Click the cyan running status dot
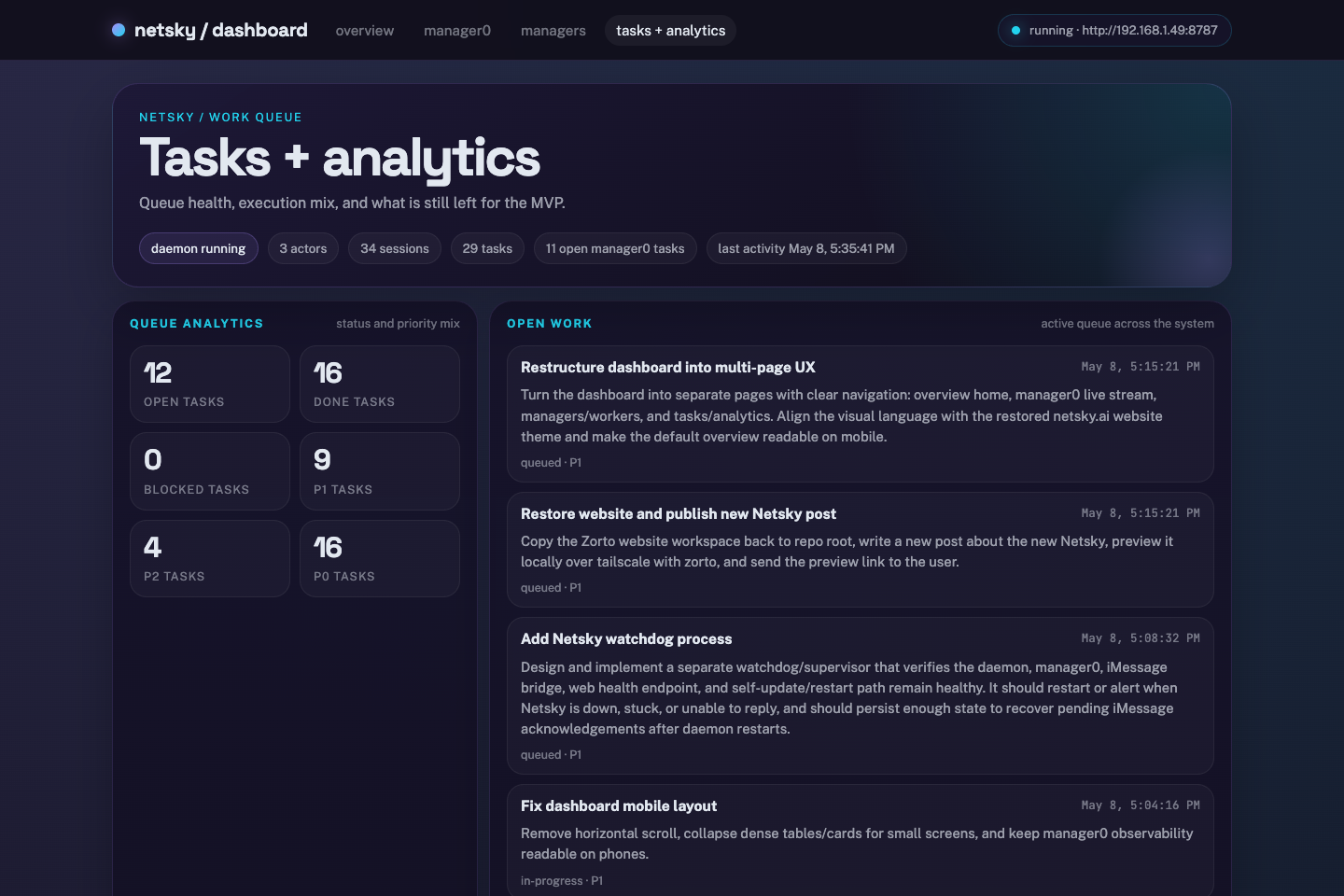 pos(1015,31)
